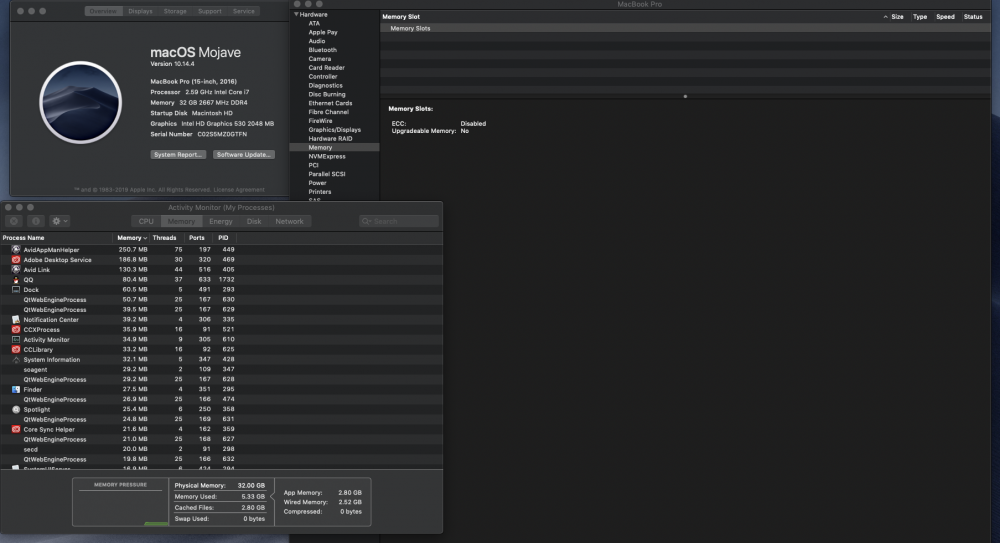This screenshot has height=543, width=1000.
Task: Collapse the Hardware tree section
Action: (296, 14)
